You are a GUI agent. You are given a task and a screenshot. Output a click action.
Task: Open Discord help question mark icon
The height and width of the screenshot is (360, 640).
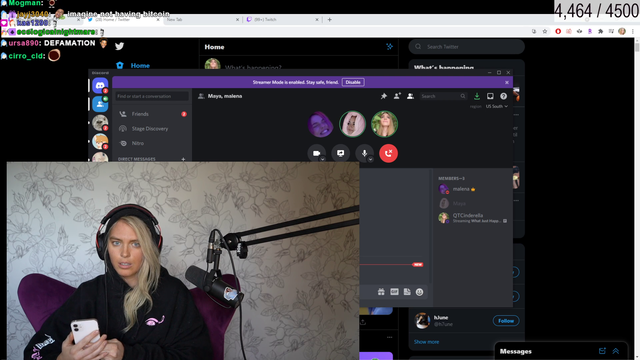[x=503, y=96]
